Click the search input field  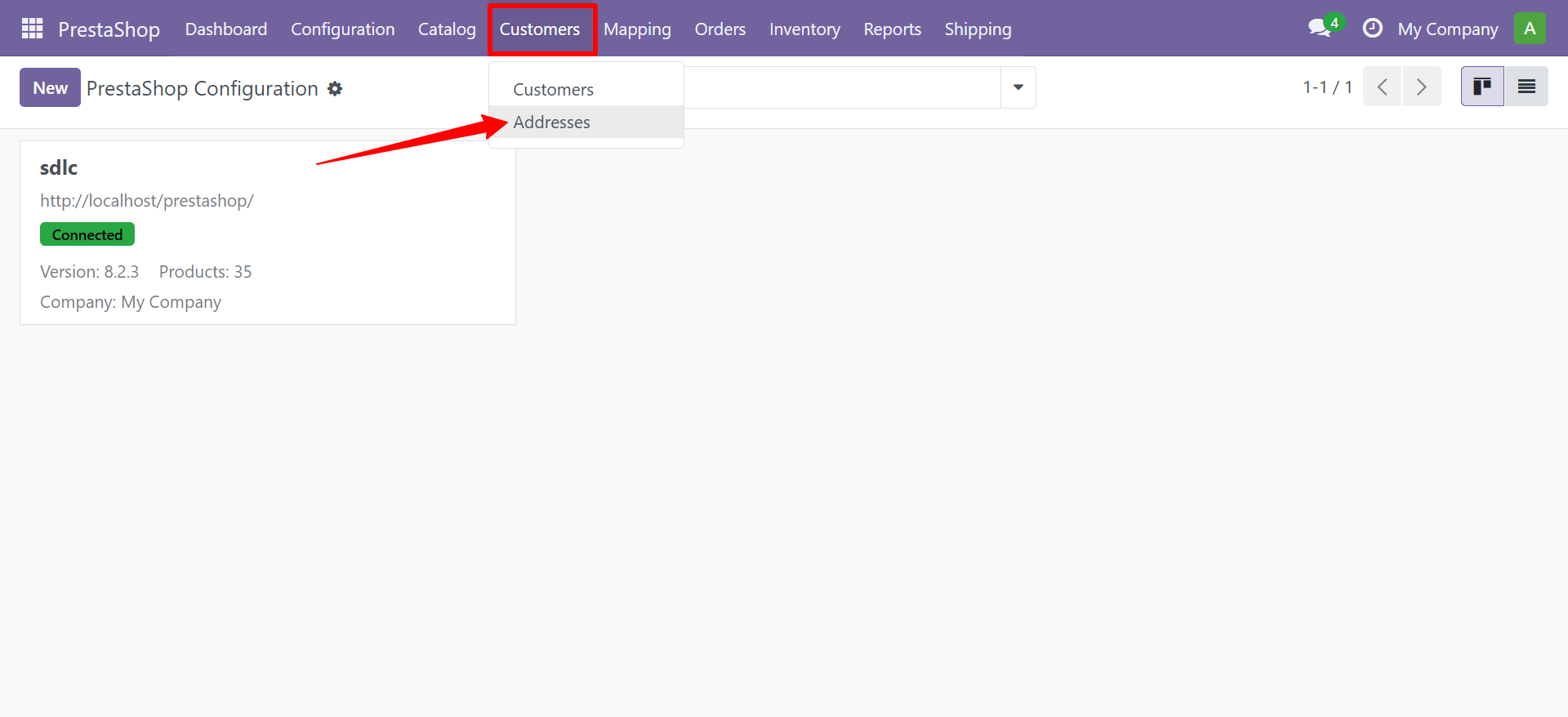842,87
